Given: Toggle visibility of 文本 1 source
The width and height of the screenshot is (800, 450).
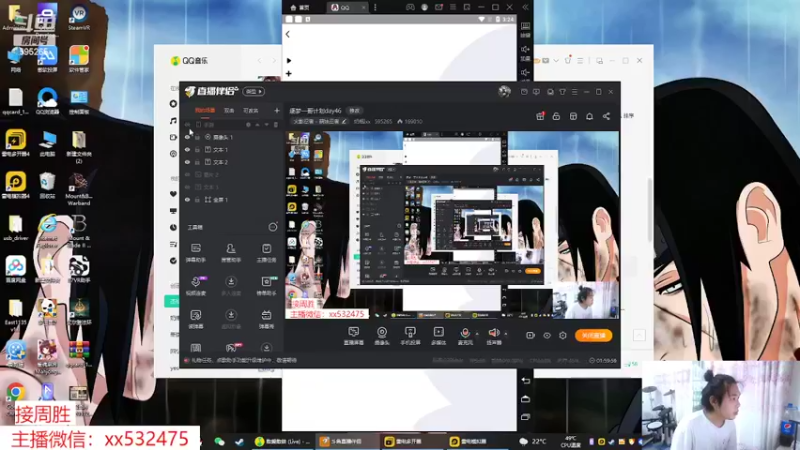Looking at the screenshot, I should 187,150.
